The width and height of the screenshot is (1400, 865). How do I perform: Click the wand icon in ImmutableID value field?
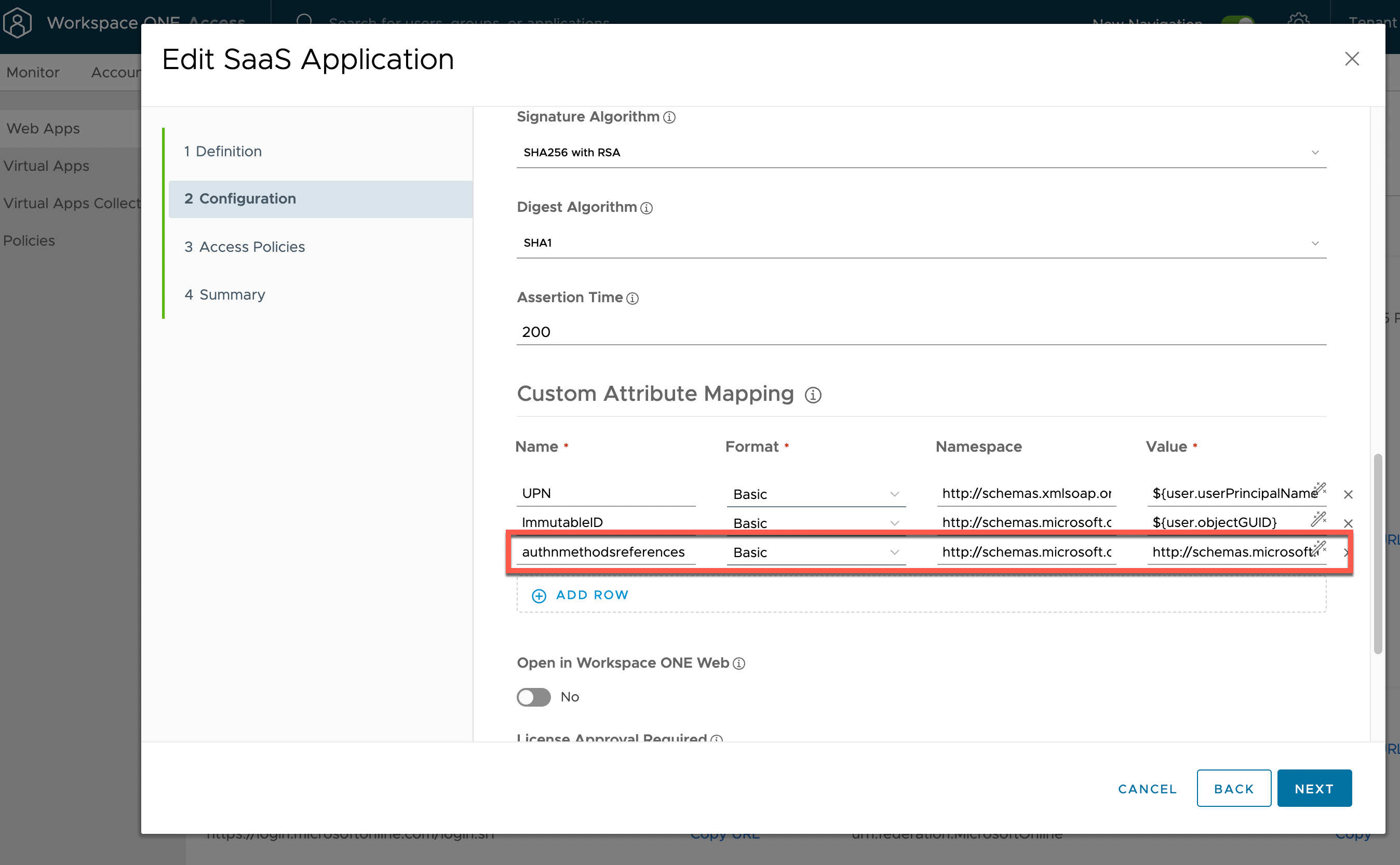(1318, 519)
